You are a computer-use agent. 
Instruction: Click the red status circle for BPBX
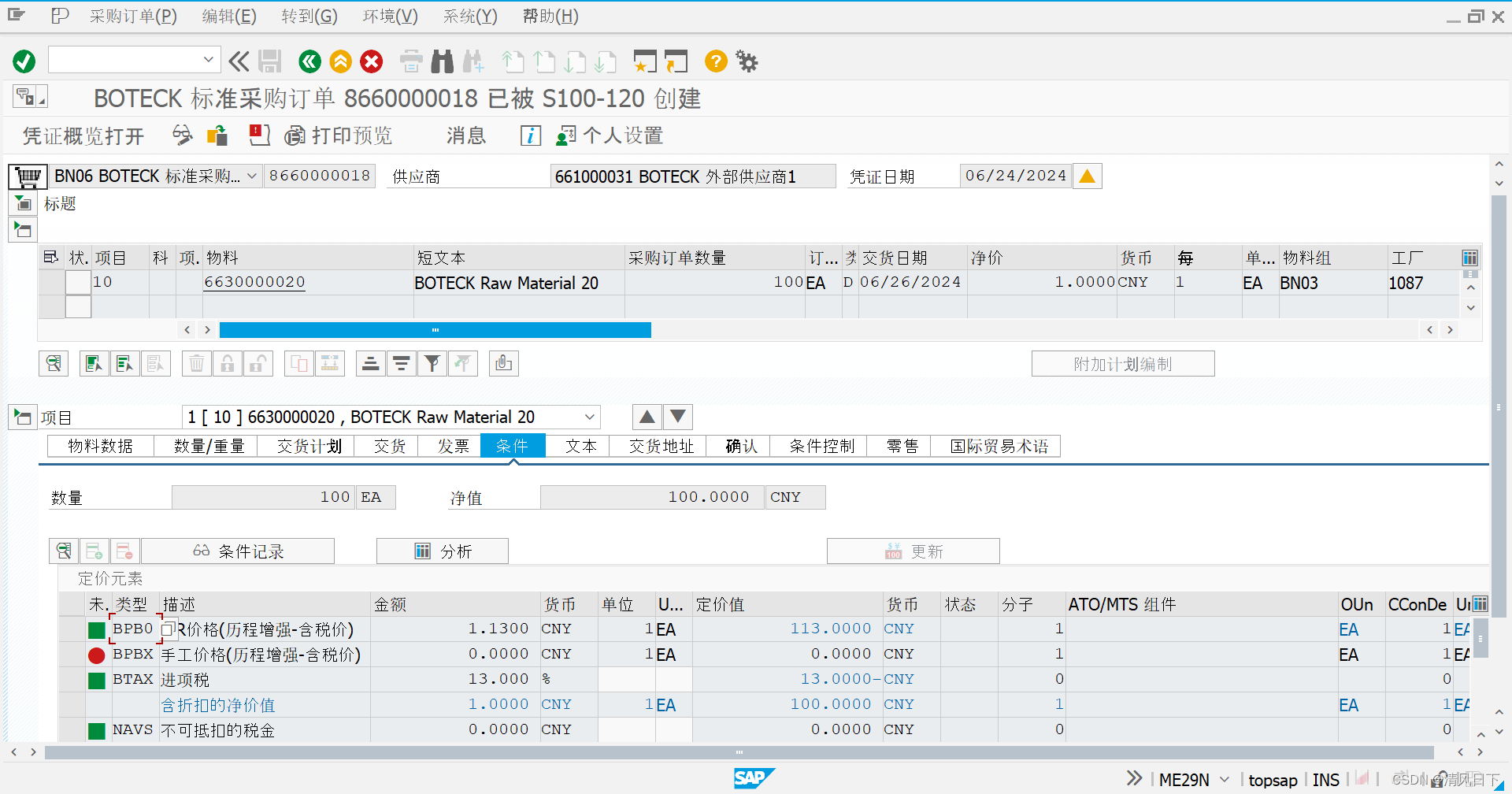[x=97, y=655]
